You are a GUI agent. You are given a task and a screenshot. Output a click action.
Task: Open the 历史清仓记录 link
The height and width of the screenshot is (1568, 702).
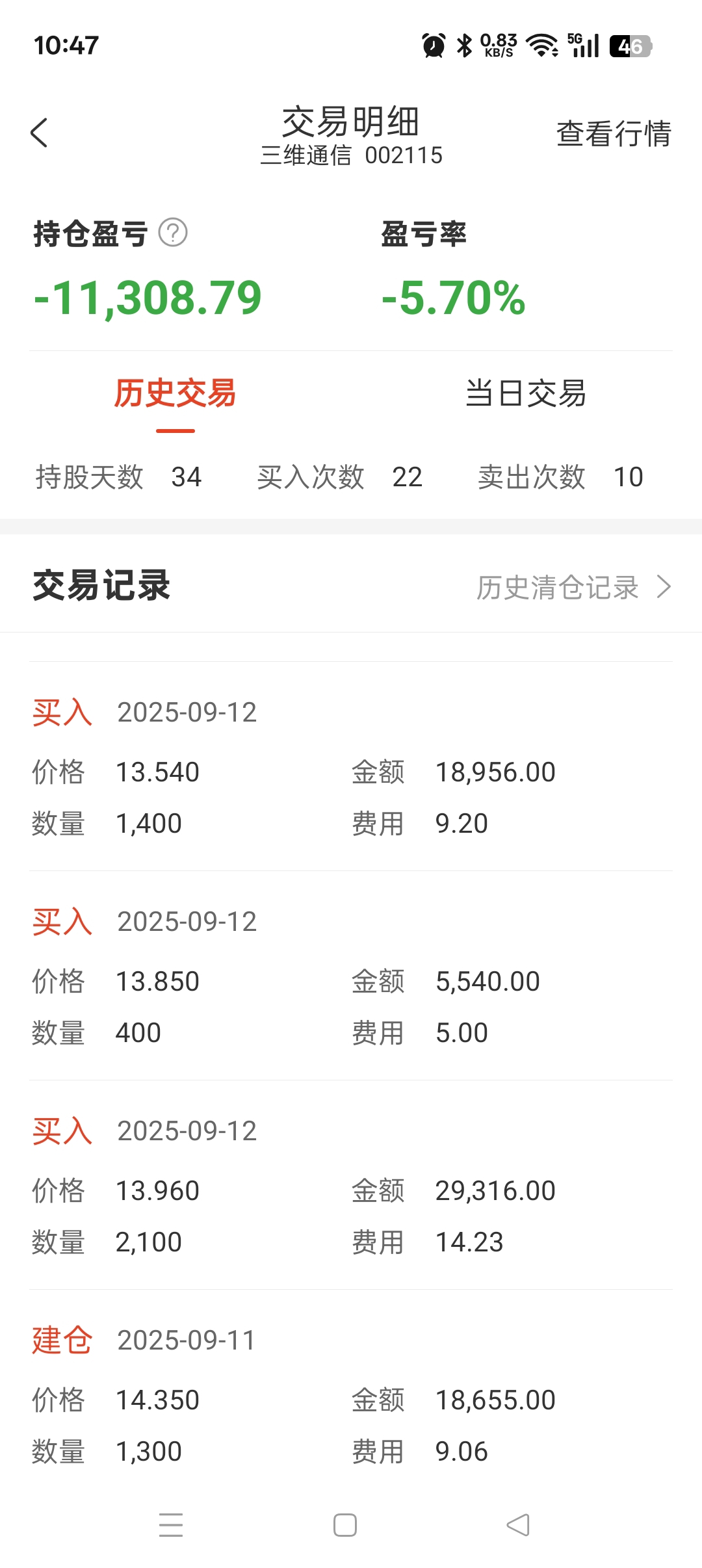tap(558, 587)
